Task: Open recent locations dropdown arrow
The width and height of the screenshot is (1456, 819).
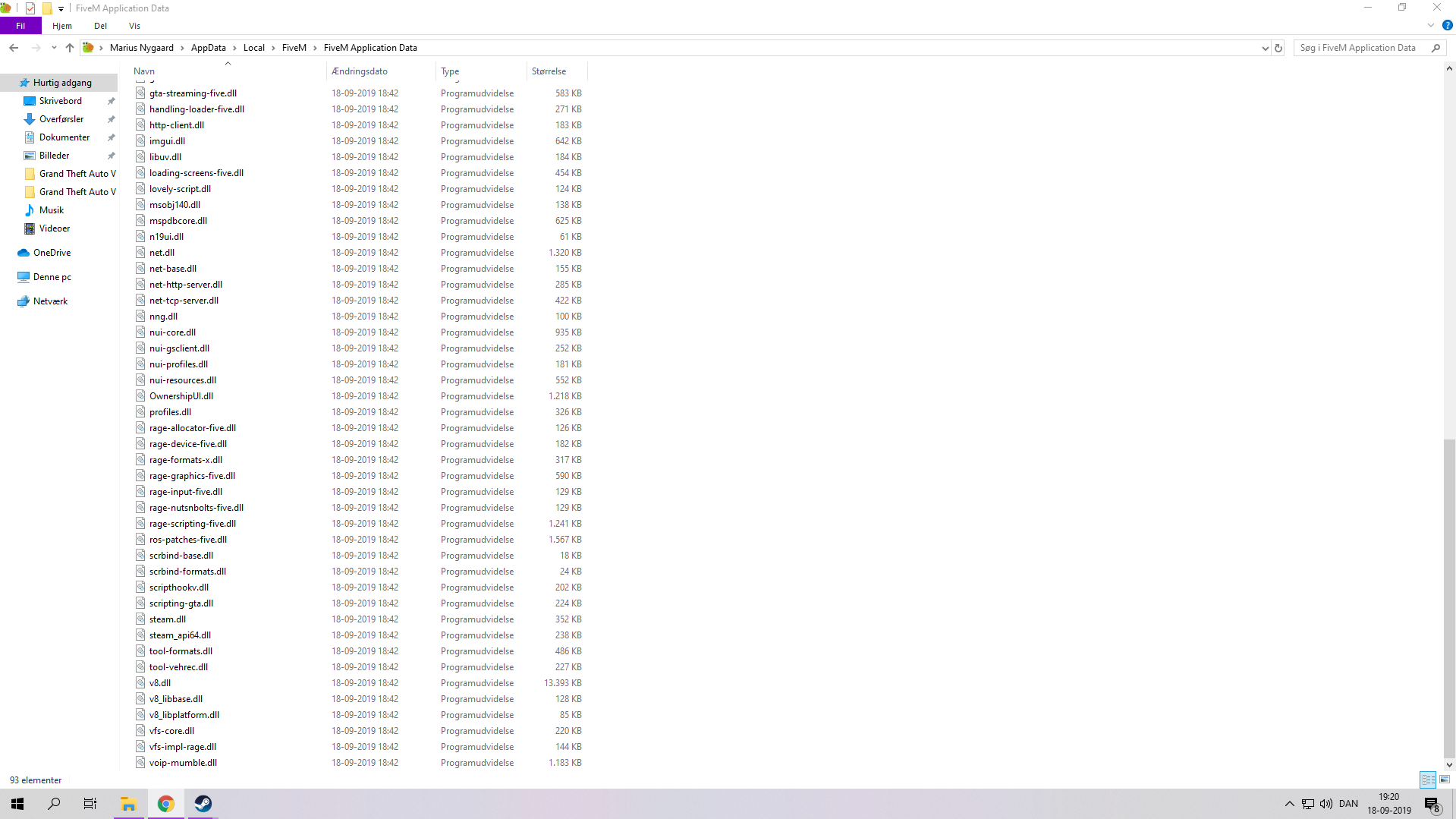Action: tap(54, 48)
